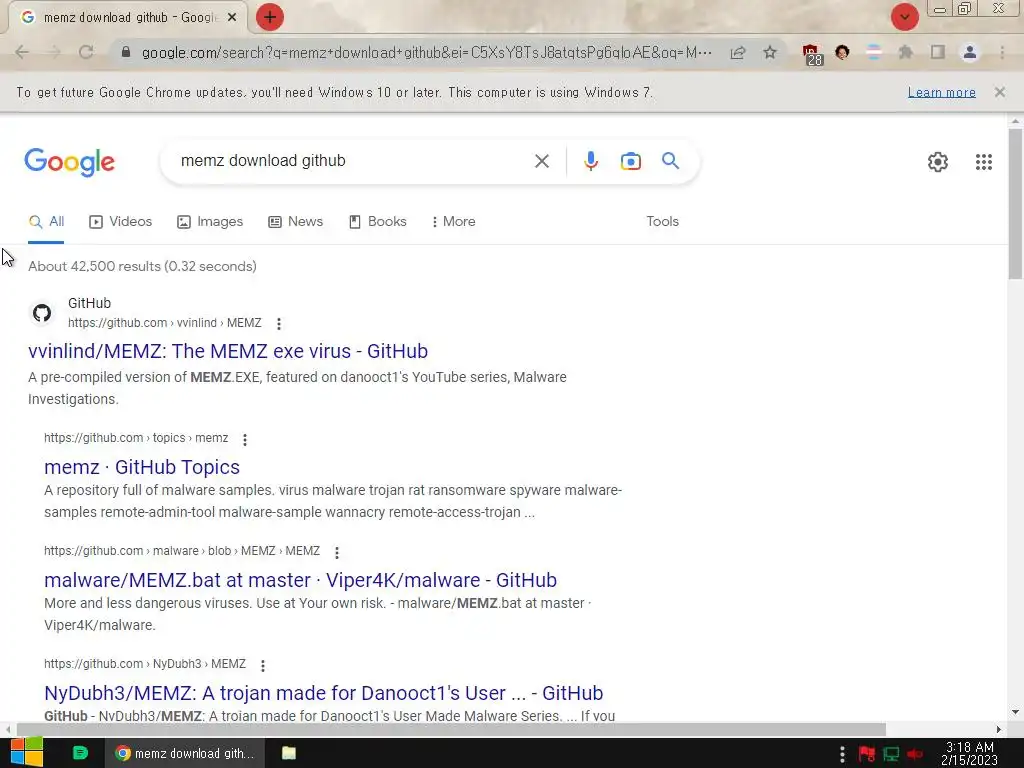The width and height of the screenshot is (1024, 768).
Task: Switch to the Images tab
Action: tap(210, 221)
